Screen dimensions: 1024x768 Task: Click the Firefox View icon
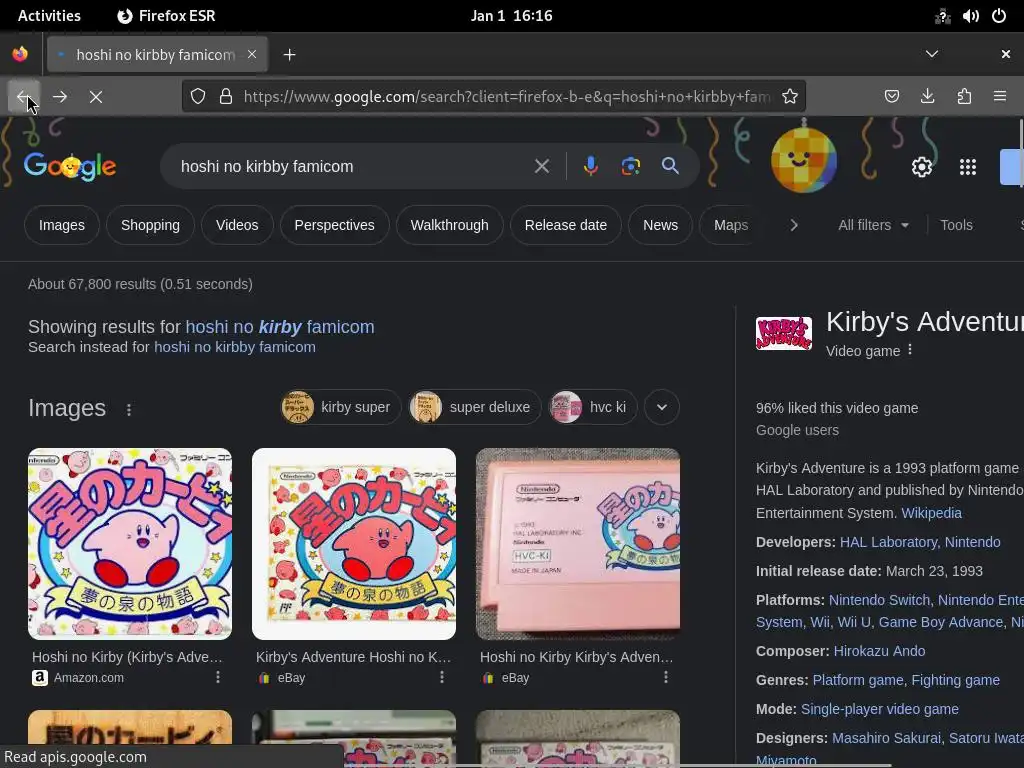tap(20, 54)
